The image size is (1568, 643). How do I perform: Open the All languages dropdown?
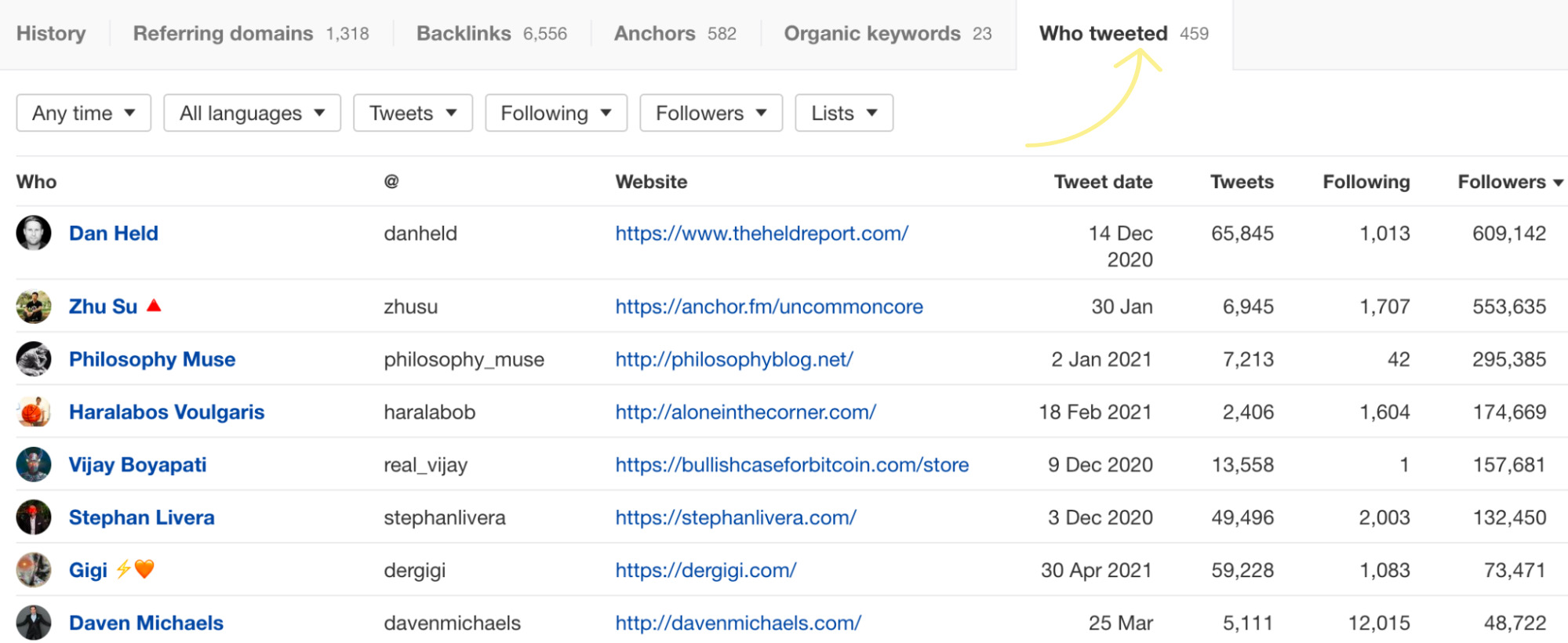[x=251, y=112]
